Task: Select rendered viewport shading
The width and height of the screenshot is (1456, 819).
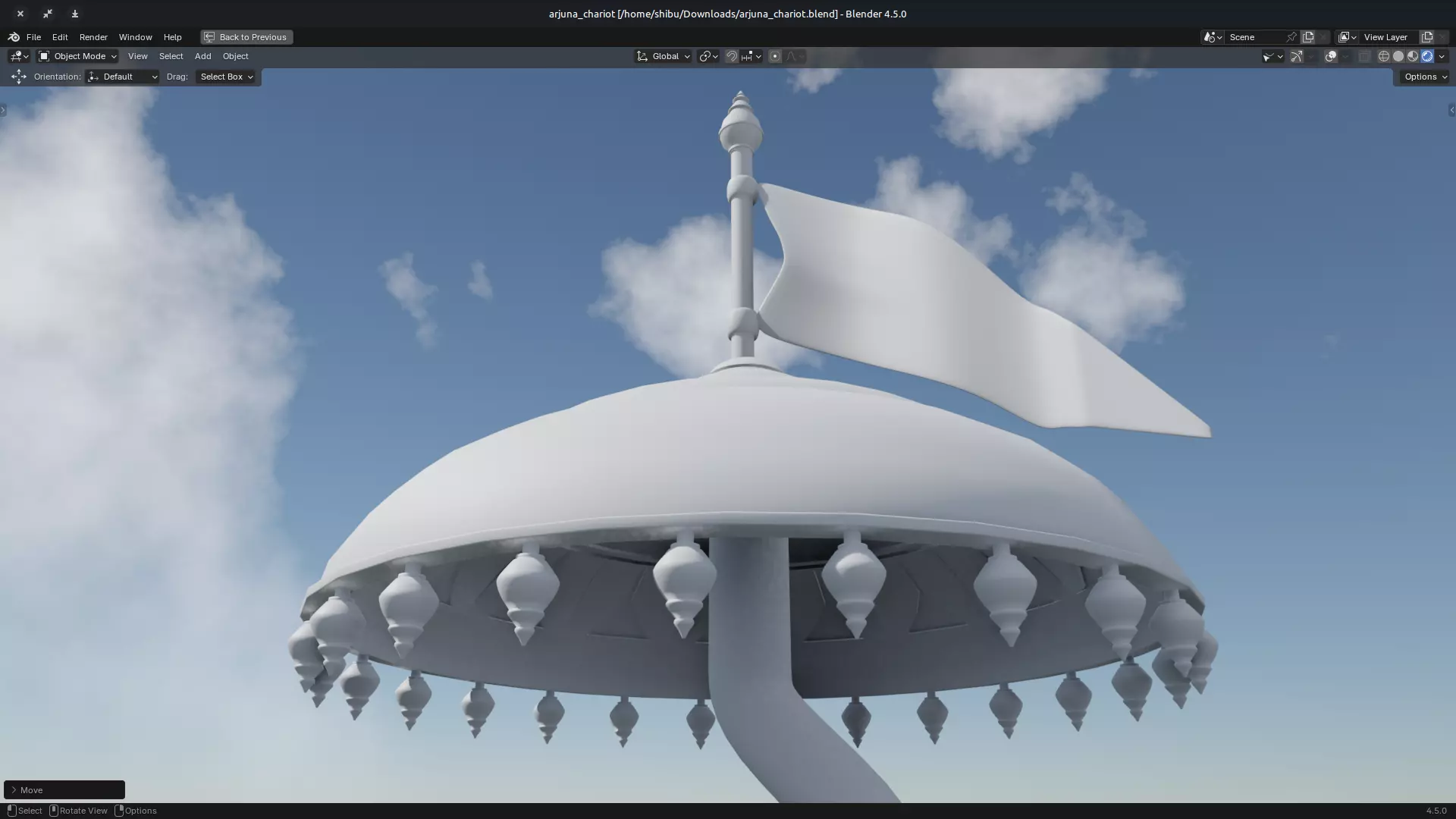Action: pos(1427,56)
